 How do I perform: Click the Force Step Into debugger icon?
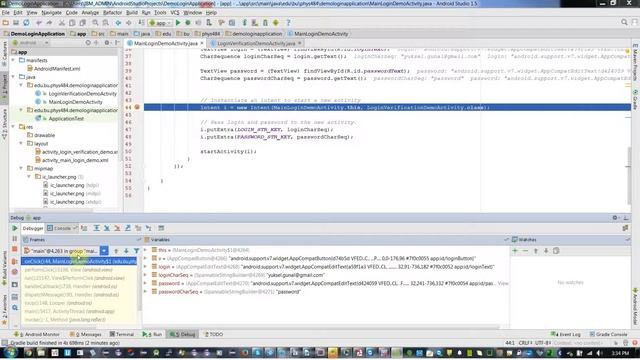117,228
